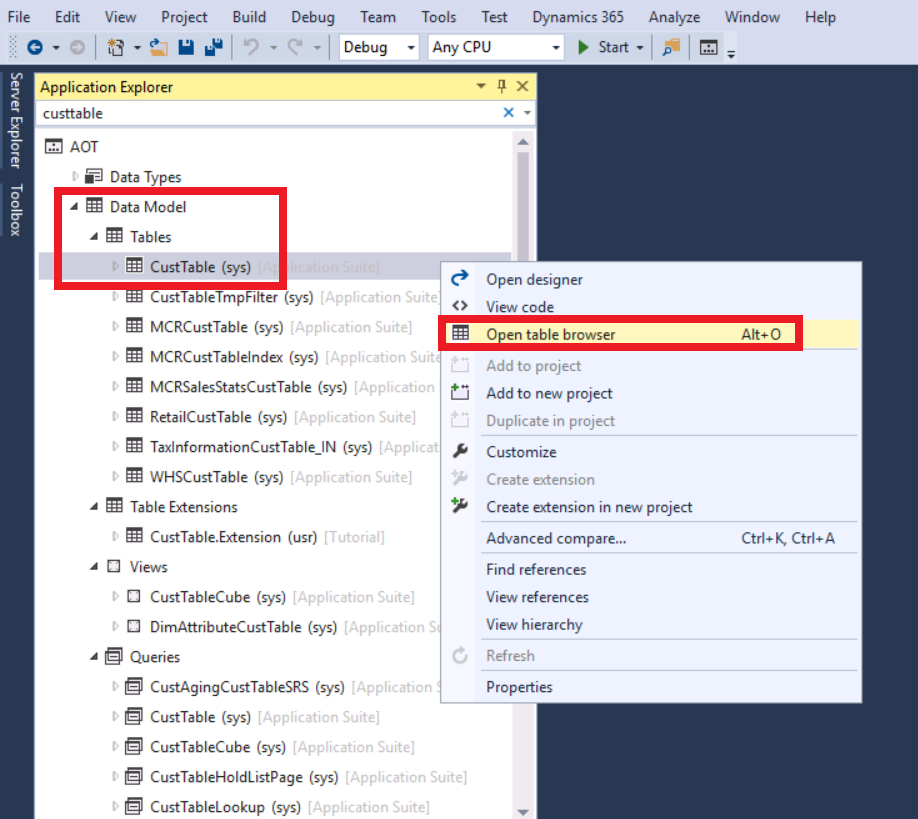
Task: Open a file using the Open File icon
Action: [x=161, y=47]
